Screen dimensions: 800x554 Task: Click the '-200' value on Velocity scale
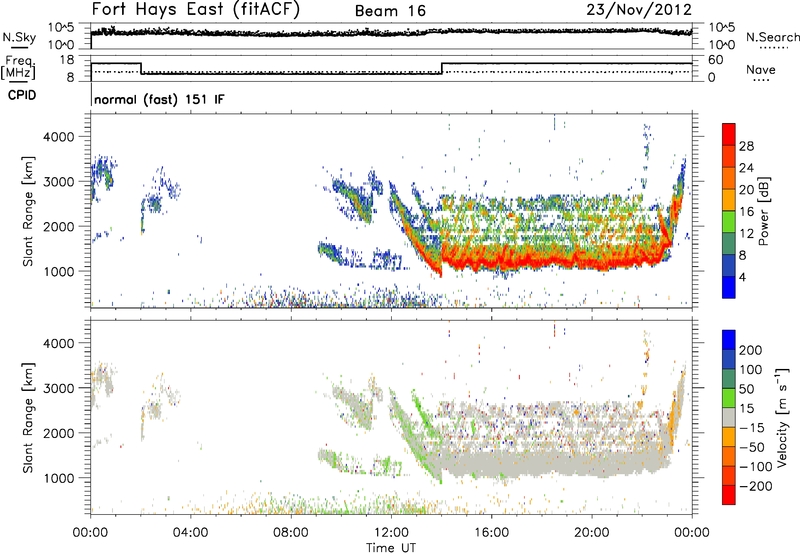point(755,486)
